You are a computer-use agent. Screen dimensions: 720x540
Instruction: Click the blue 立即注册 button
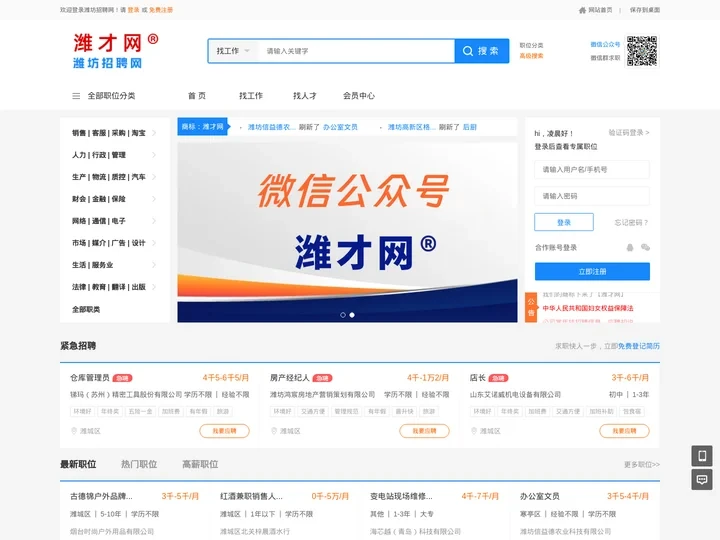pos(592,271)
